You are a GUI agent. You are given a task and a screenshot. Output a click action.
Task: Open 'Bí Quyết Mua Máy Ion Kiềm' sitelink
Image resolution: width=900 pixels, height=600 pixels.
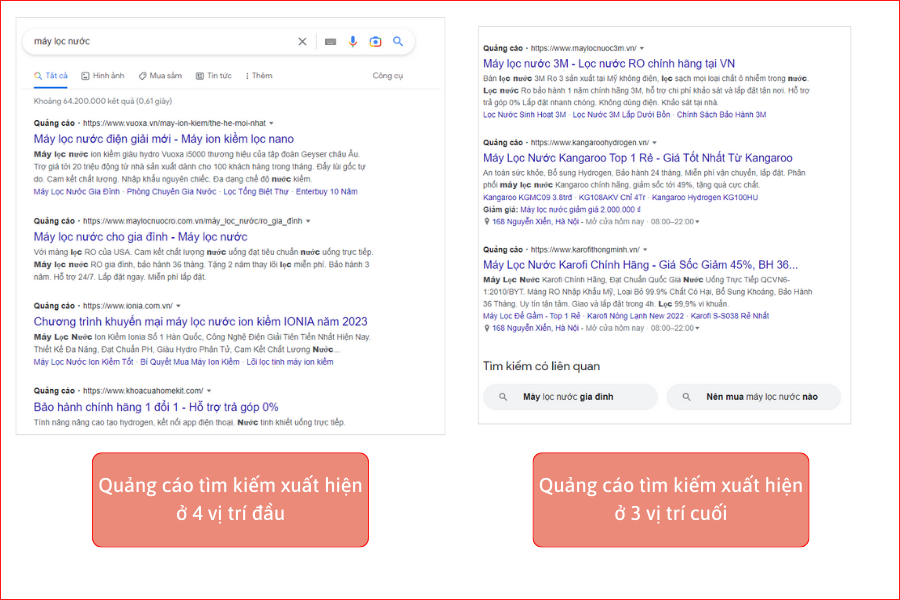[x=189, y=362]
